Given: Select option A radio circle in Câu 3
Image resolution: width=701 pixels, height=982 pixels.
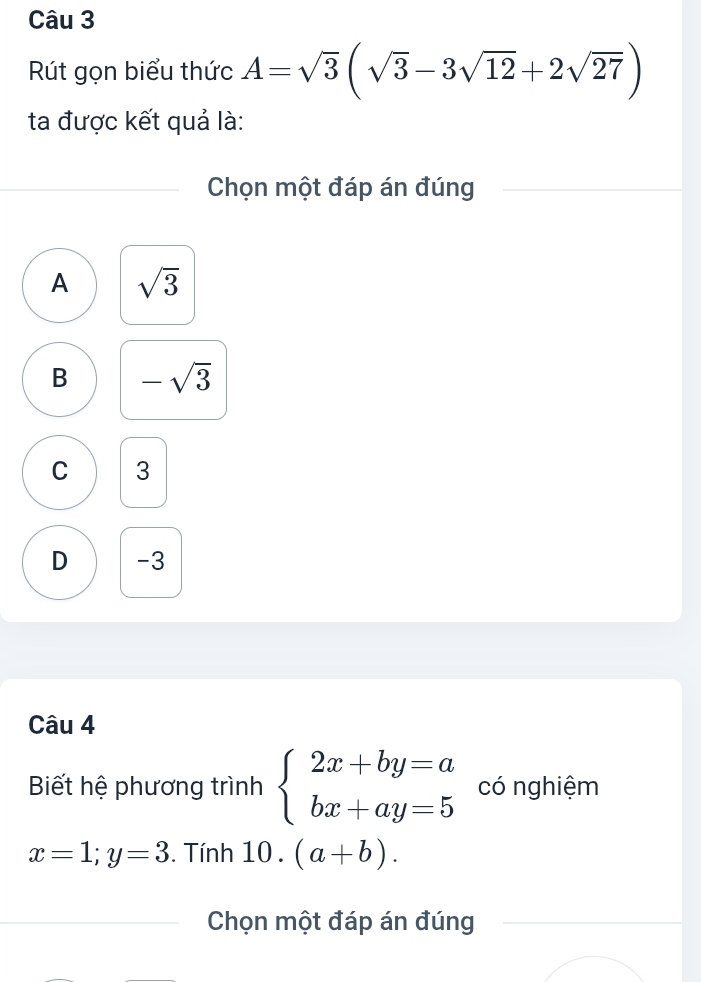Looking at the screenshot, I should [60, 285].
